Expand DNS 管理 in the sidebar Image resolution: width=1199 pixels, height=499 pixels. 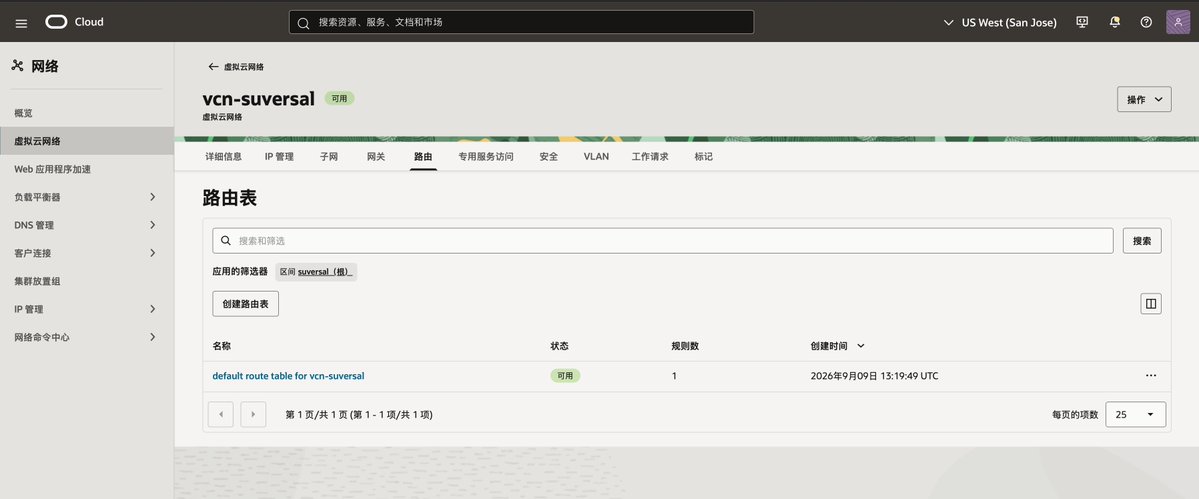pos(152,225)
